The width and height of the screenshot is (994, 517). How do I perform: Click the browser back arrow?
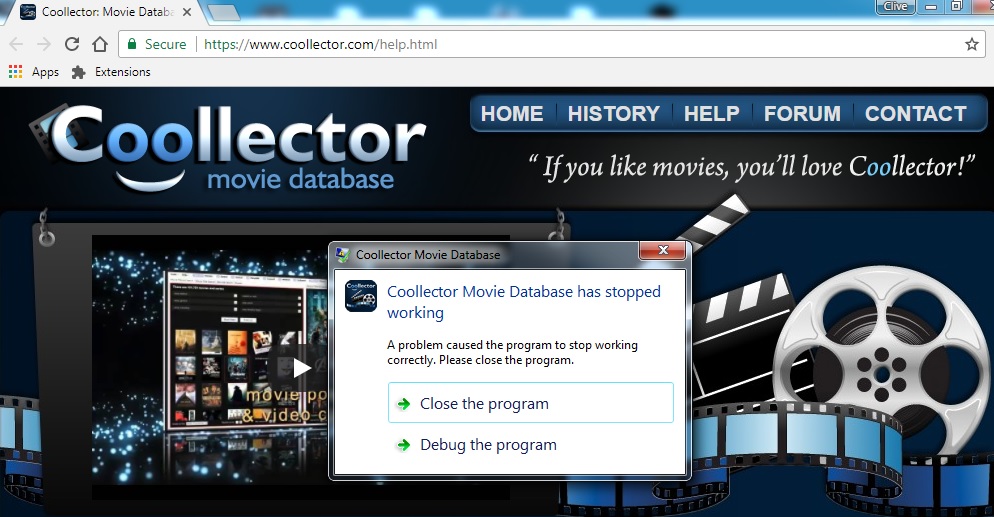(16, 44)
